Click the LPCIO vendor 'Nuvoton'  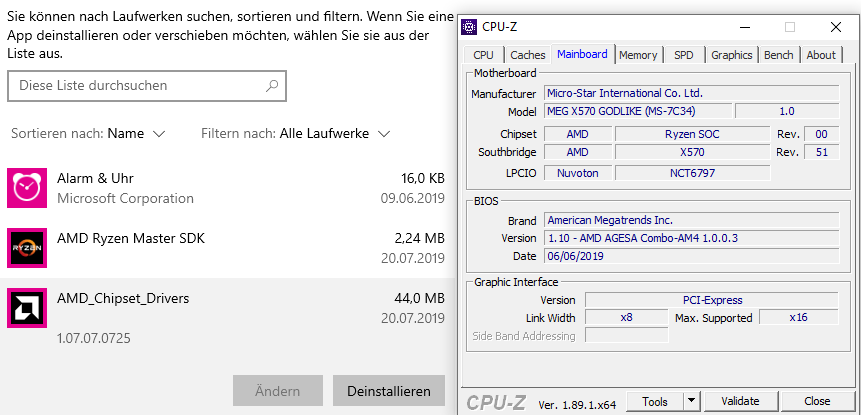pos(577,173)
